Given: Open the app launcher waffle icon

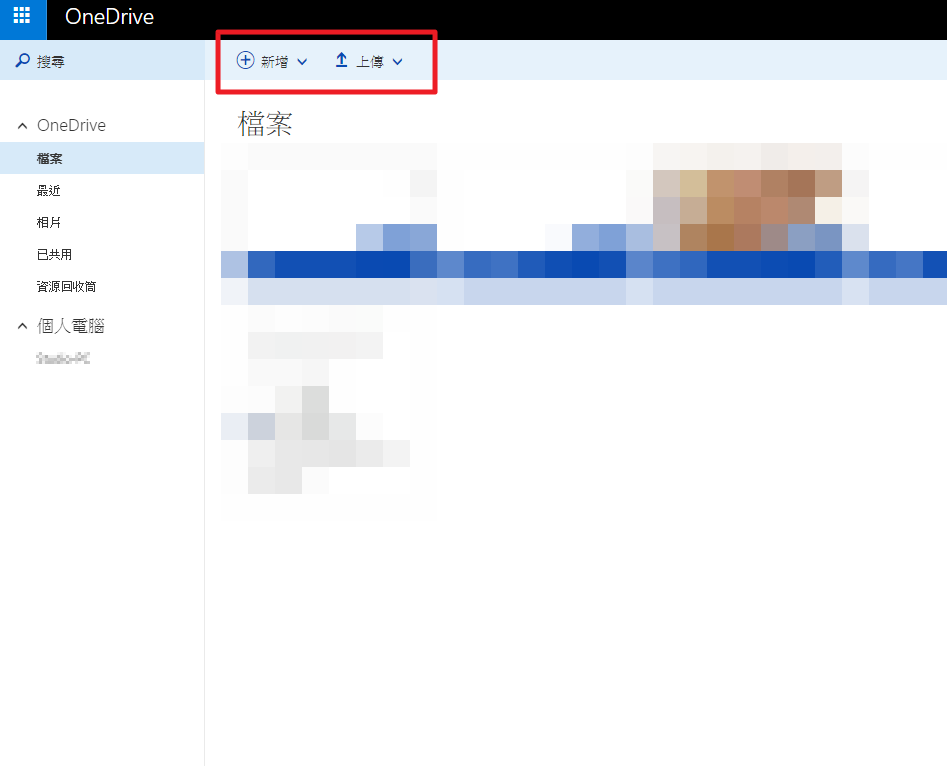Looking at the screenshot, I should click(22, 16).
